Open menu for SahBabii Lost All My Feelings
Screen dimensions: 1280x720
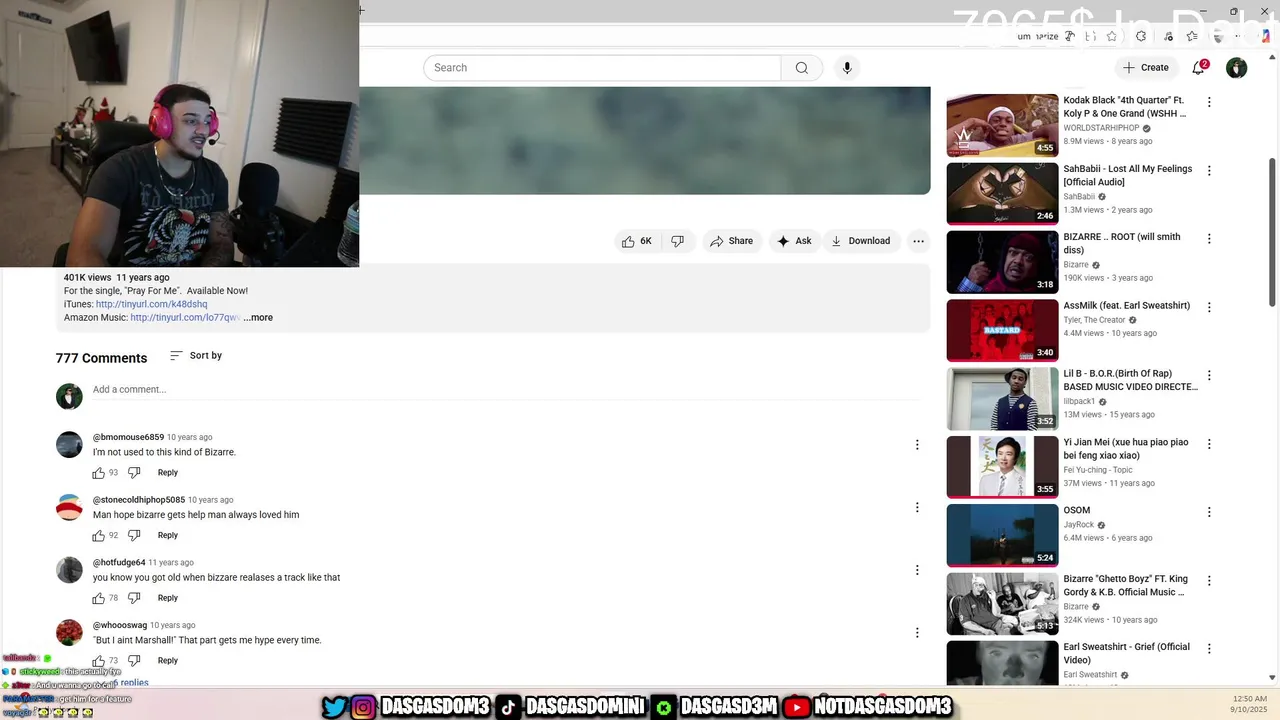1209,171
